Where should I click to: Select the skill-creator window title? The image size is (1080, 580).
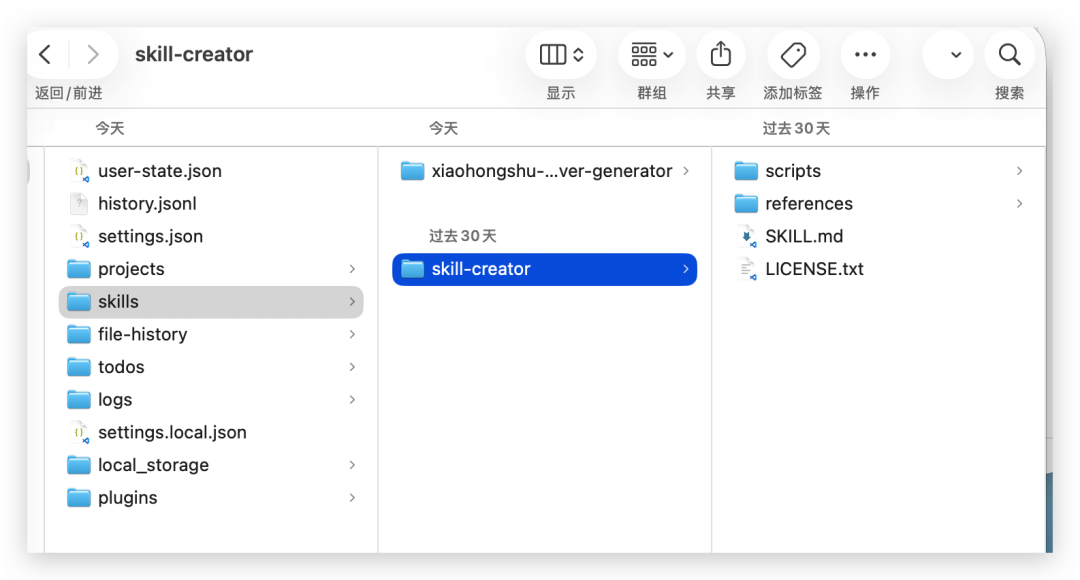tap(194, 54)
